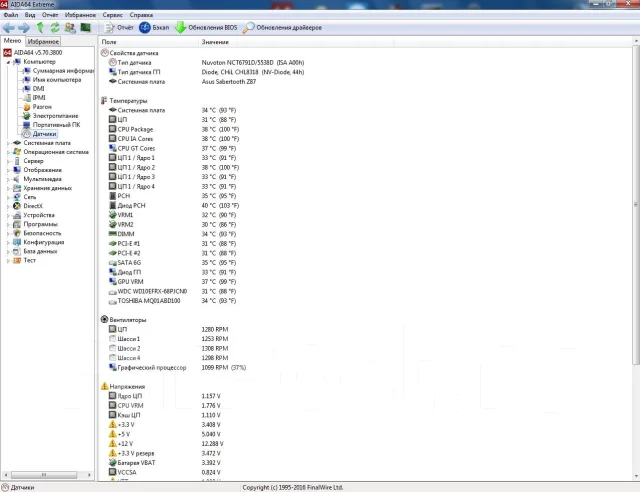The width and height of the screenshot is (640, 492).
Task: Open the Файл menu
Action: 11,15
